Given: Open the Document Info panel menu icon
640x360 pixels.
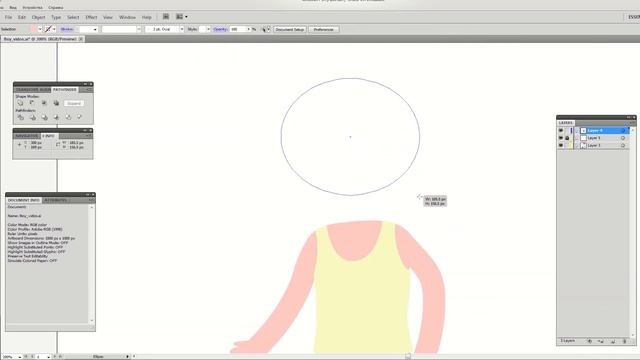Looking at the screenshot, I should [x=91, y=200].
